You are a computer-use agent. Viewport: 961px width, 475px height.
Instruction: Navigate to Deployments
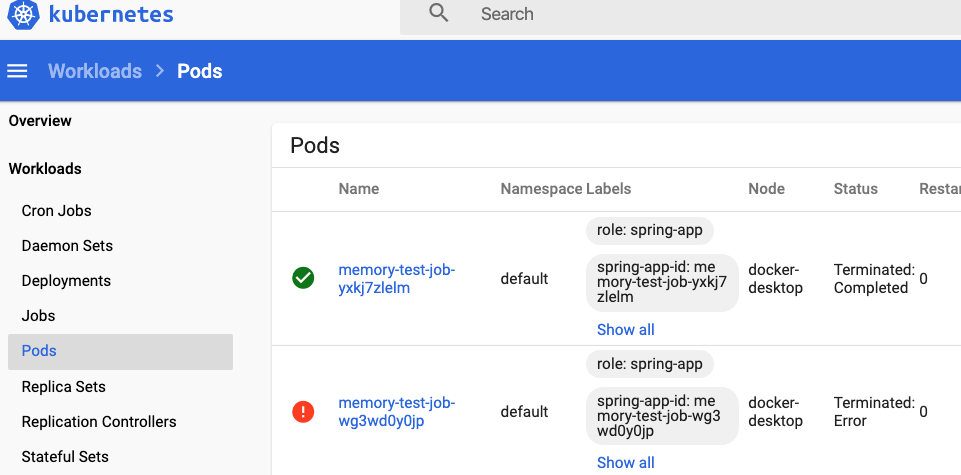66,281
